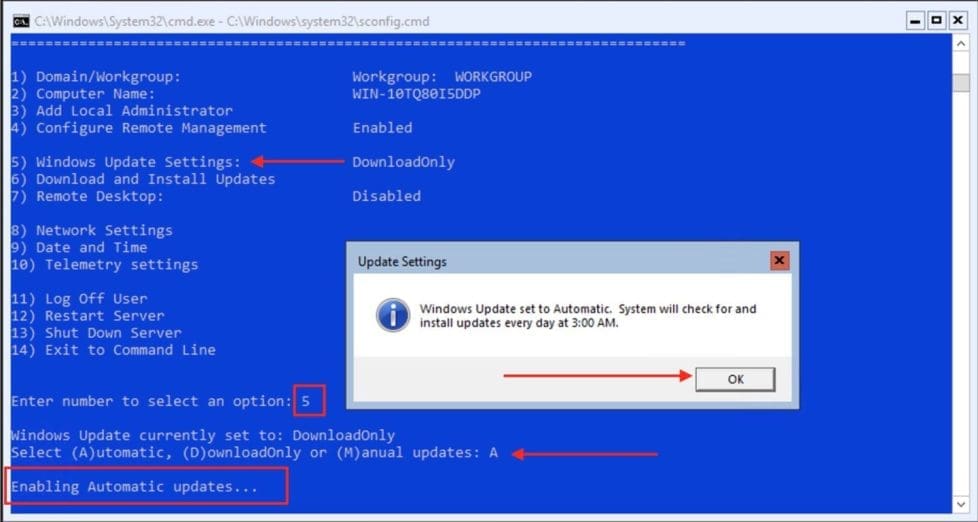978x522 pixels.
Task: Close the Update Settings dialog
Action: pos(779,261)
